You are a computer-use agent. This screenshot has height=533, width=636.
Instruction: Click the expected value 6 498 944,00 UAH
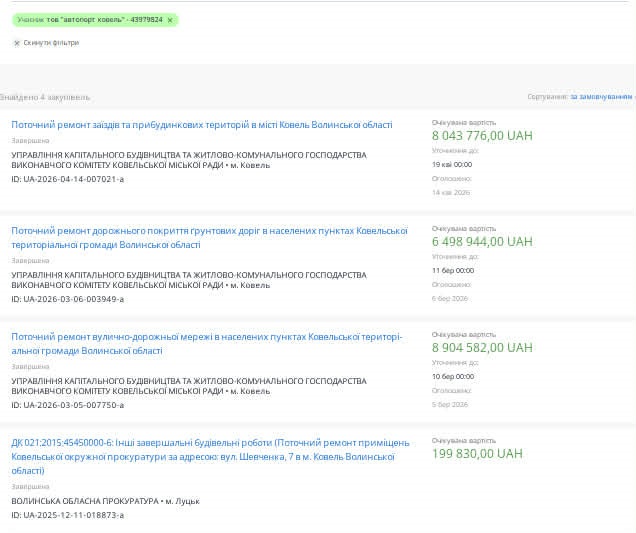482,242
